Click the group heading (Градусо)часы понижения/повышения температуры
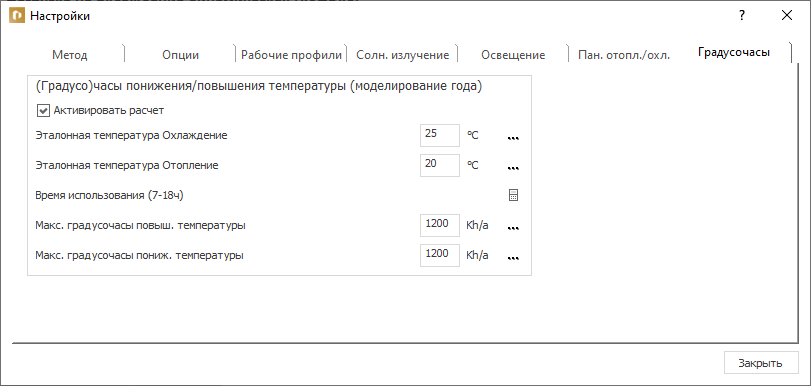 (259, 87)
